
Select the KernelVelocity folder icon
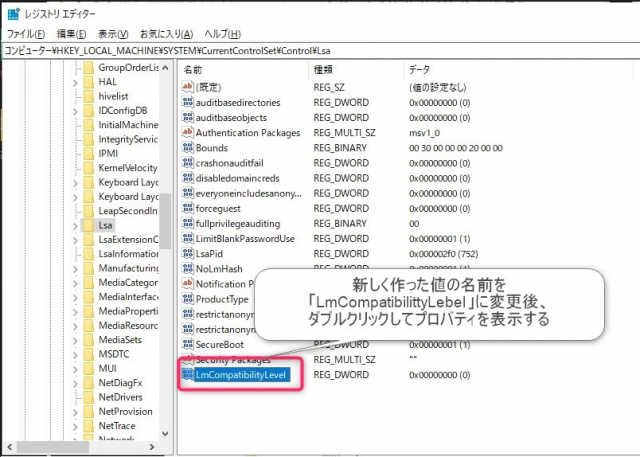coord(89,168)
